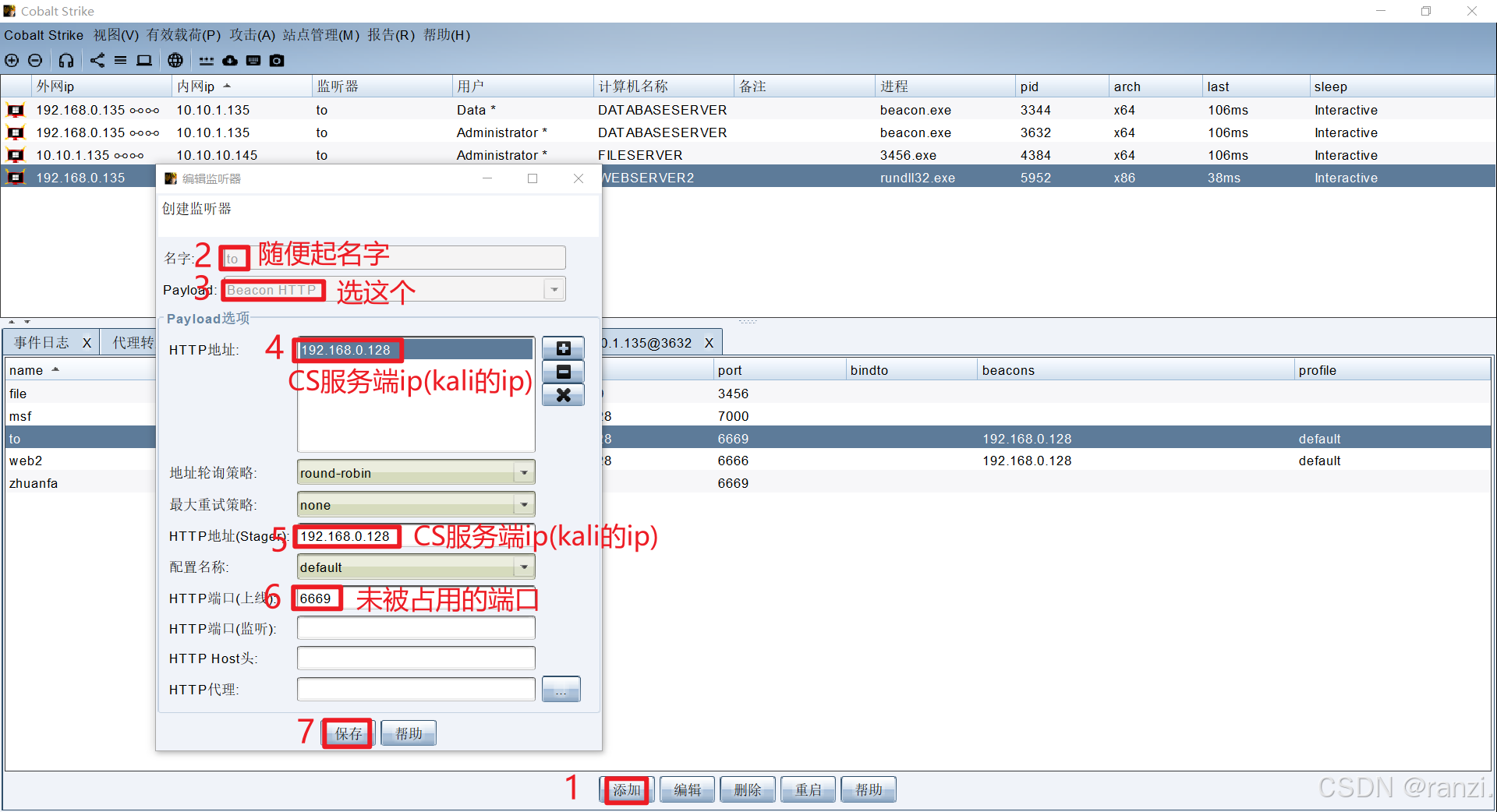Open the Payload Beacon HTTP dropdown
The width and height of the screenshot is (1497, 812).
[554, 290]
